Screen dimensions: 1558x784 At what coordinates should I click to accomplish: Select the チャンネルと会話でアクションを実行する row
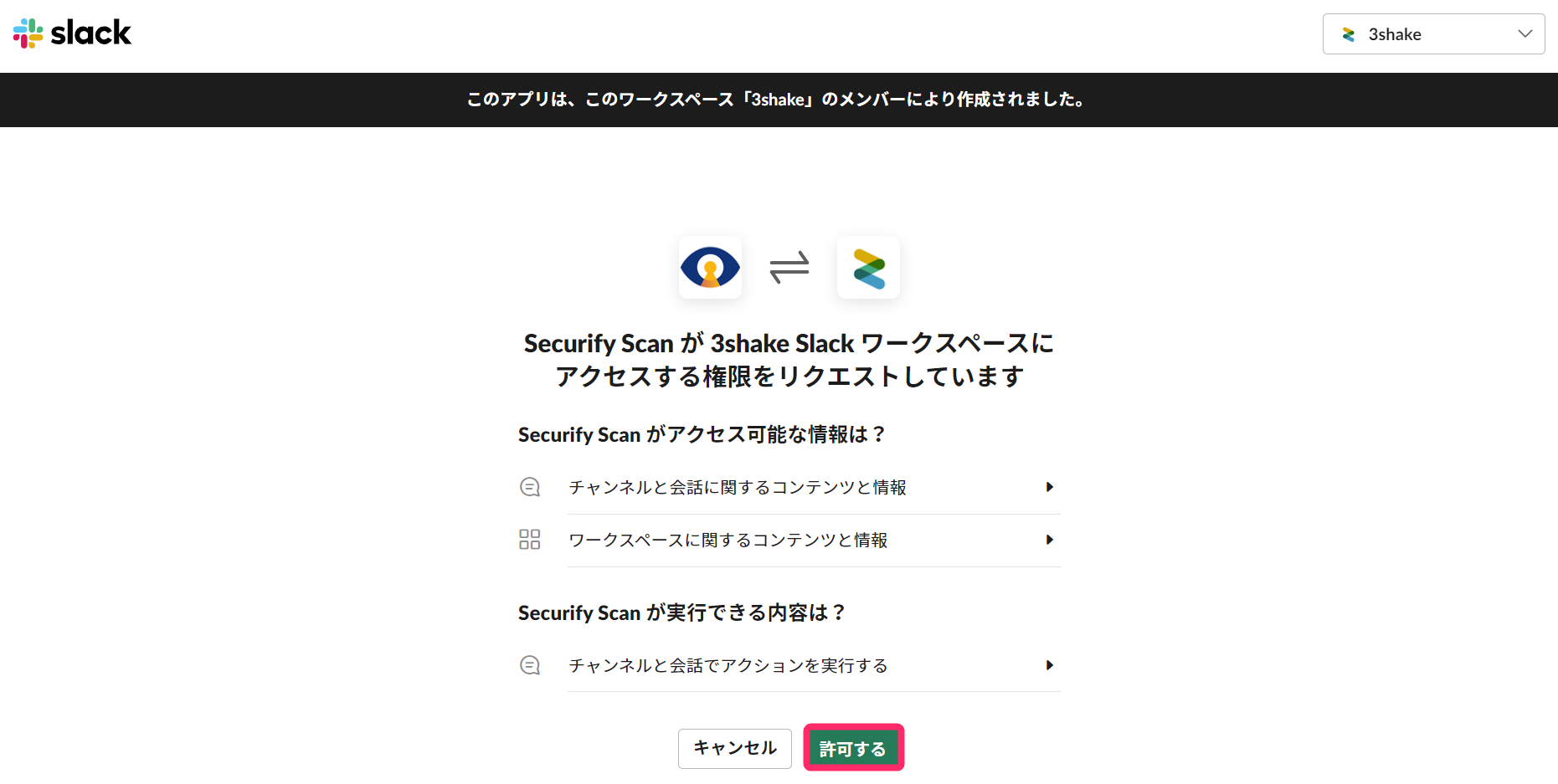pyautogui.click(x=789, y=665)
